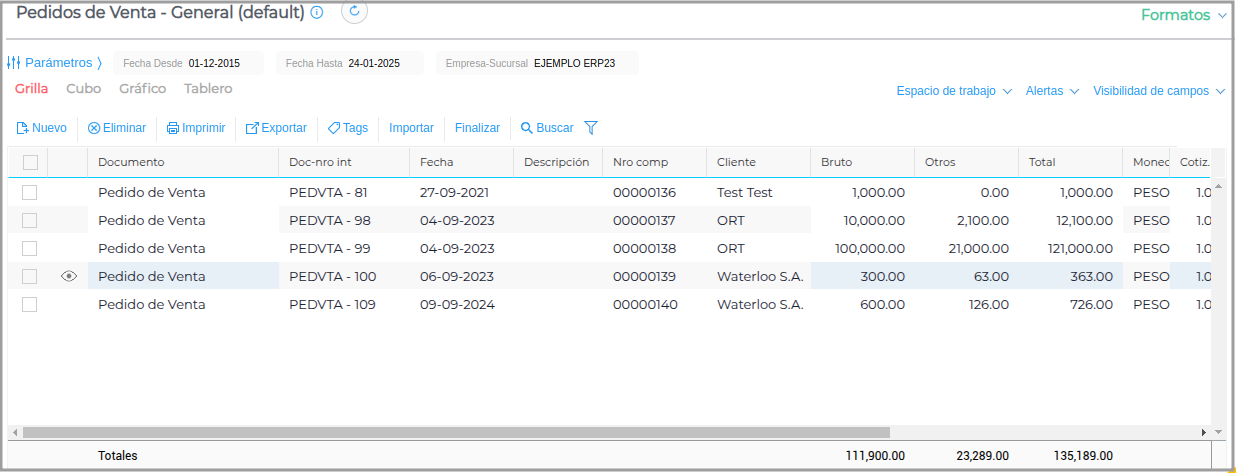
Task: Click the Finalizar button
Action: point(477,128)
